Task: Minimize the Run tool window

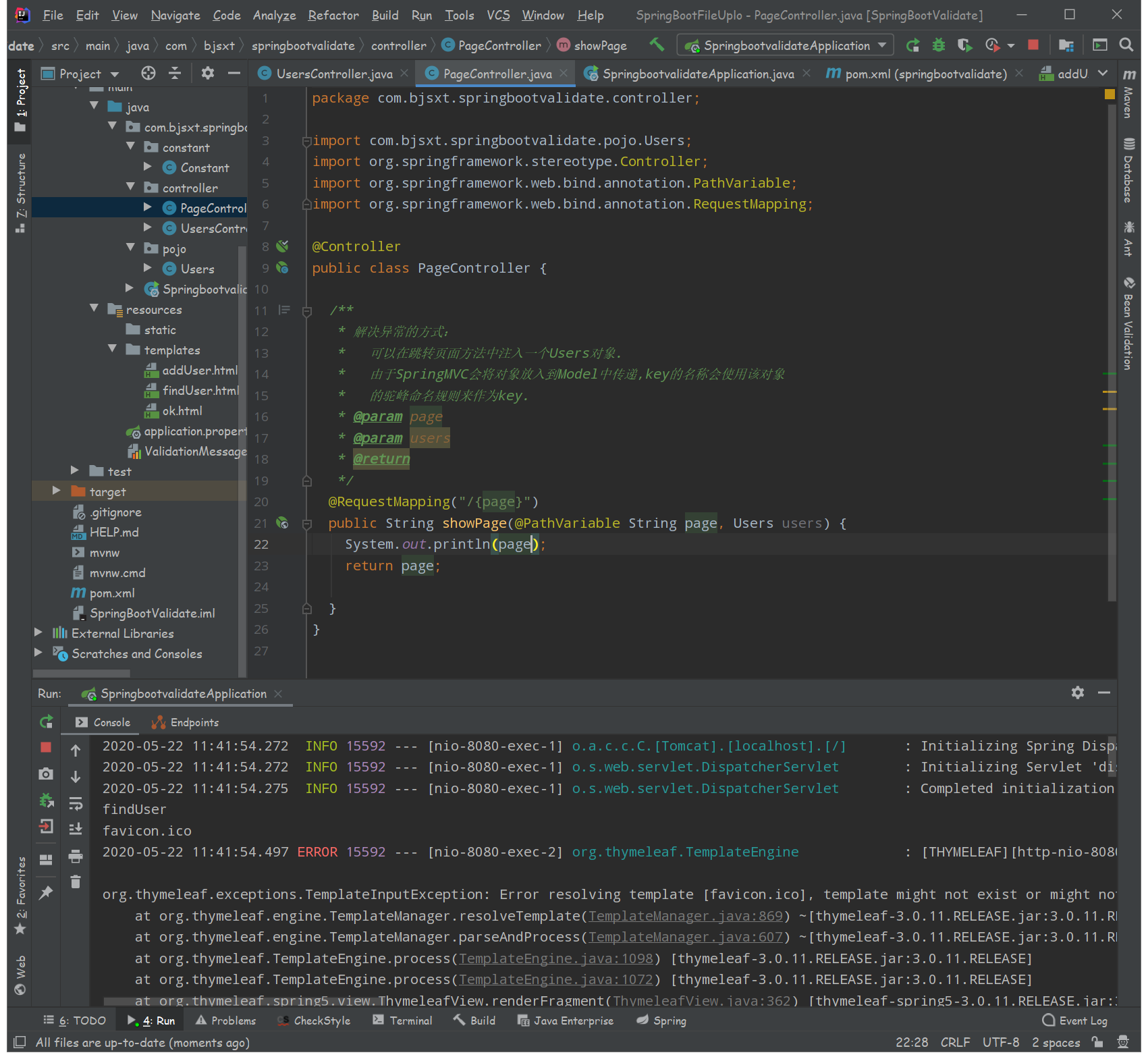Action: [1104, 693]
